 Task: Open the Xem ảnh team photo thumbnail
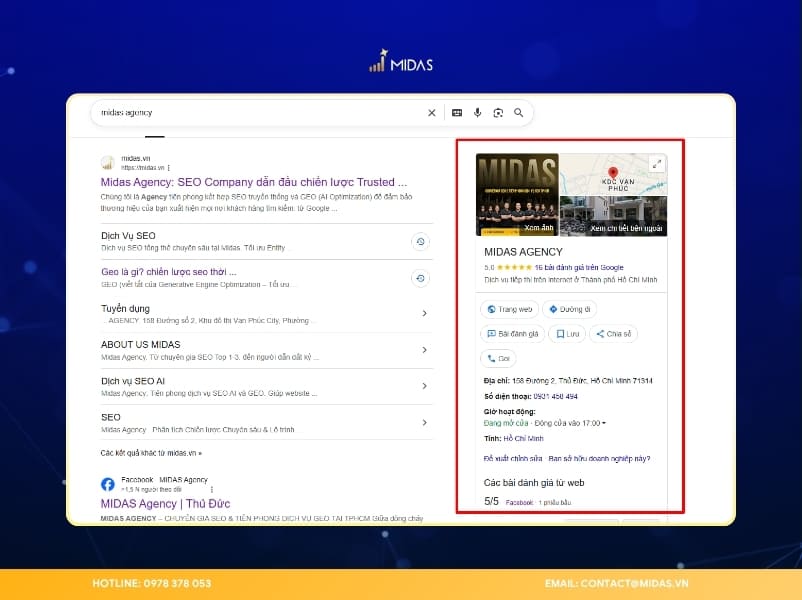click(517, 194)
